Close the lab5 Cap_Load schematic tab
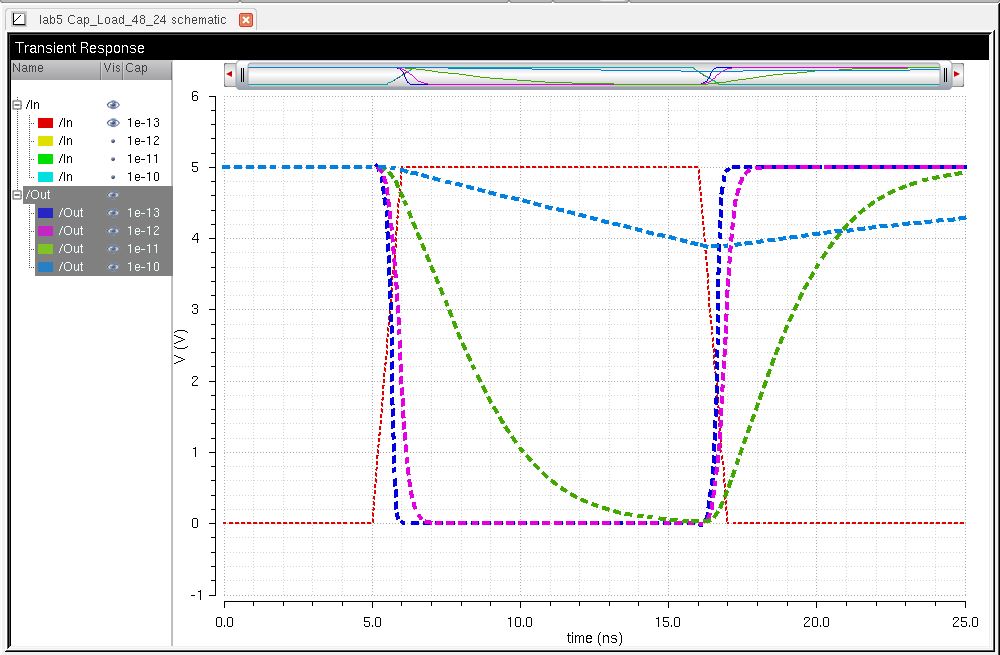 click(246, 20)
